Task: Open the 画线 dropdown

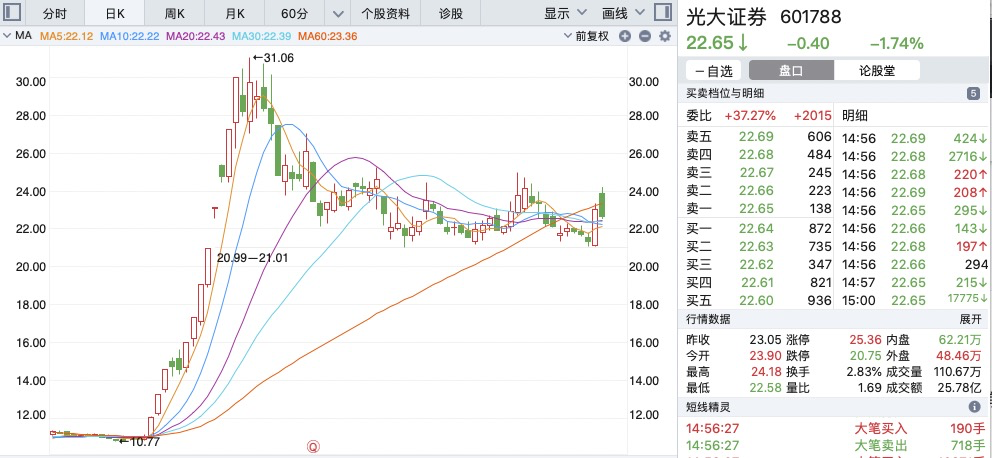Action: tap(623, 13)
